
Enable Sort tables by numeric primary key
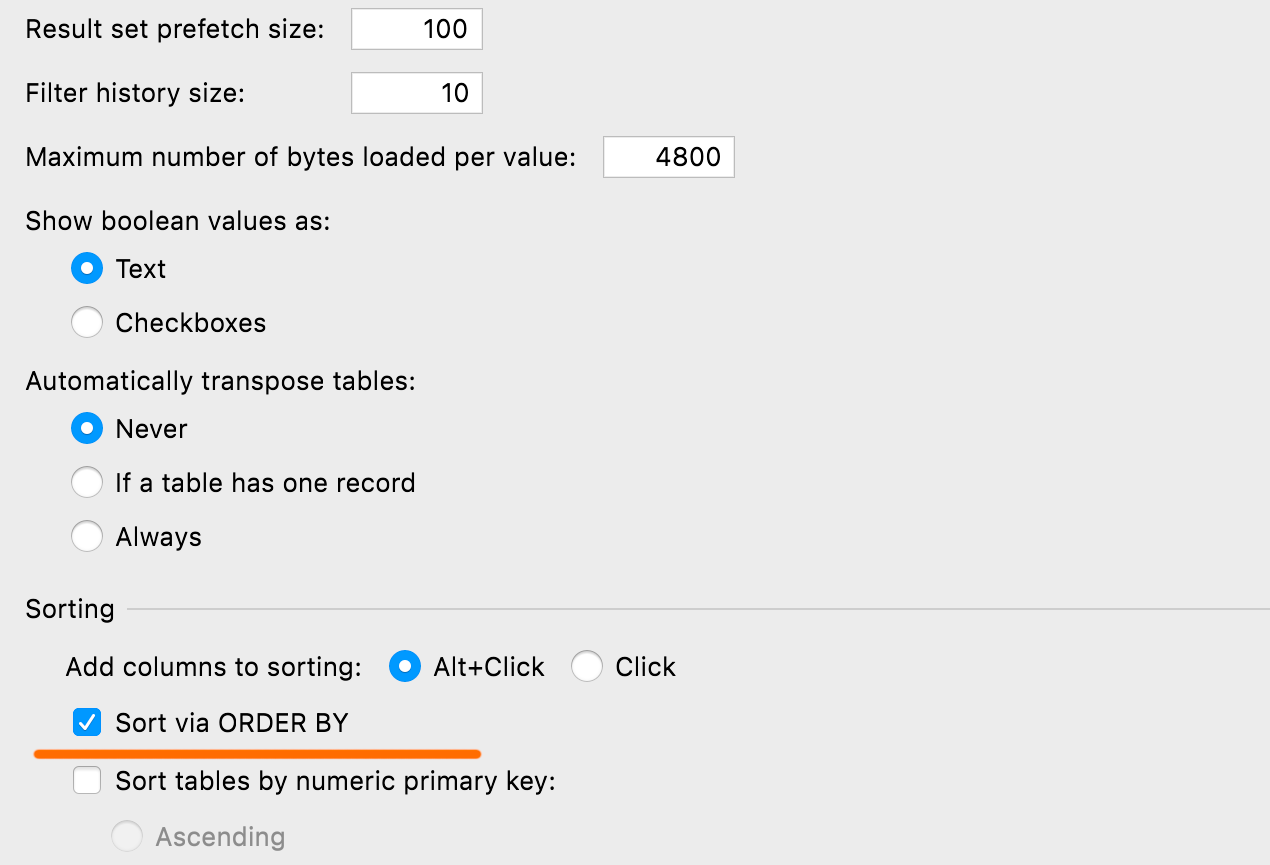(88, 781)
